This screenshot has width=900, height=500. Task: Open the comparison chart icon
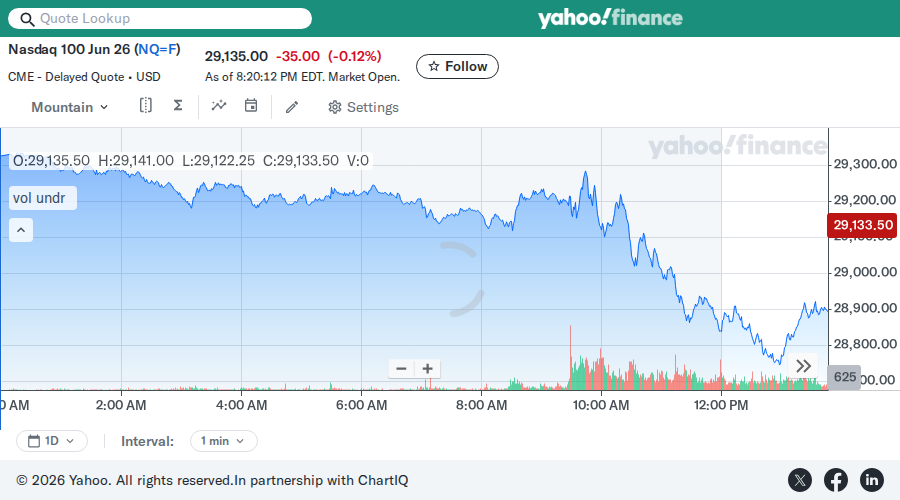(x=146, y=106)
